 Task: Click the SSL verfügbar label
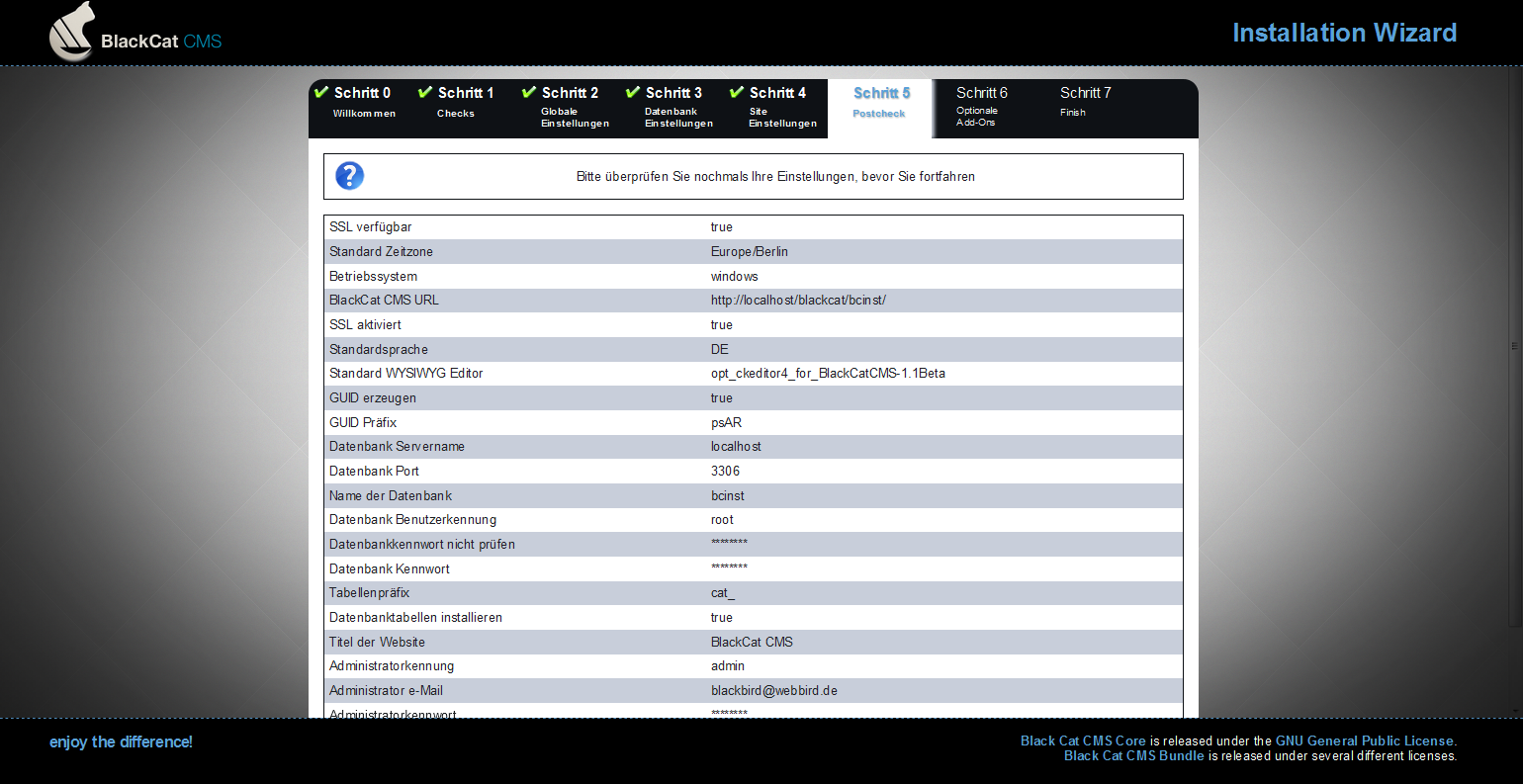click(x=371, y=227)
